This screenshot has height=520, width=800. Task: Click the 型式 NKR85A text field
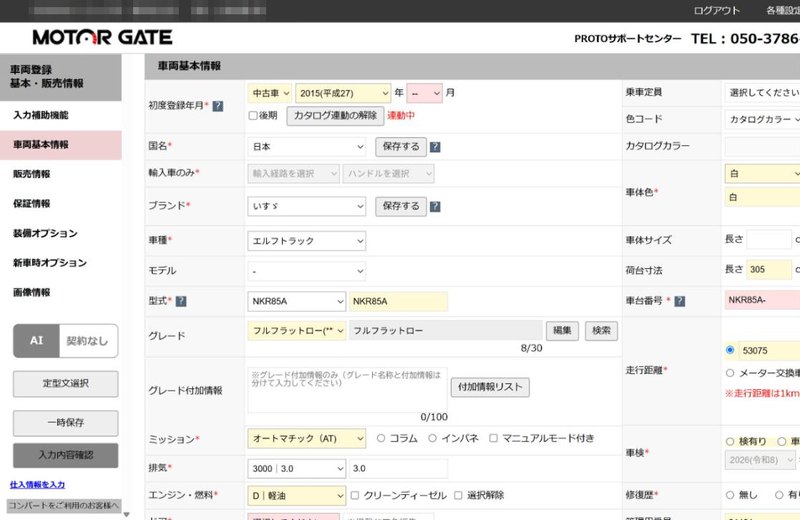coord(398,302)
